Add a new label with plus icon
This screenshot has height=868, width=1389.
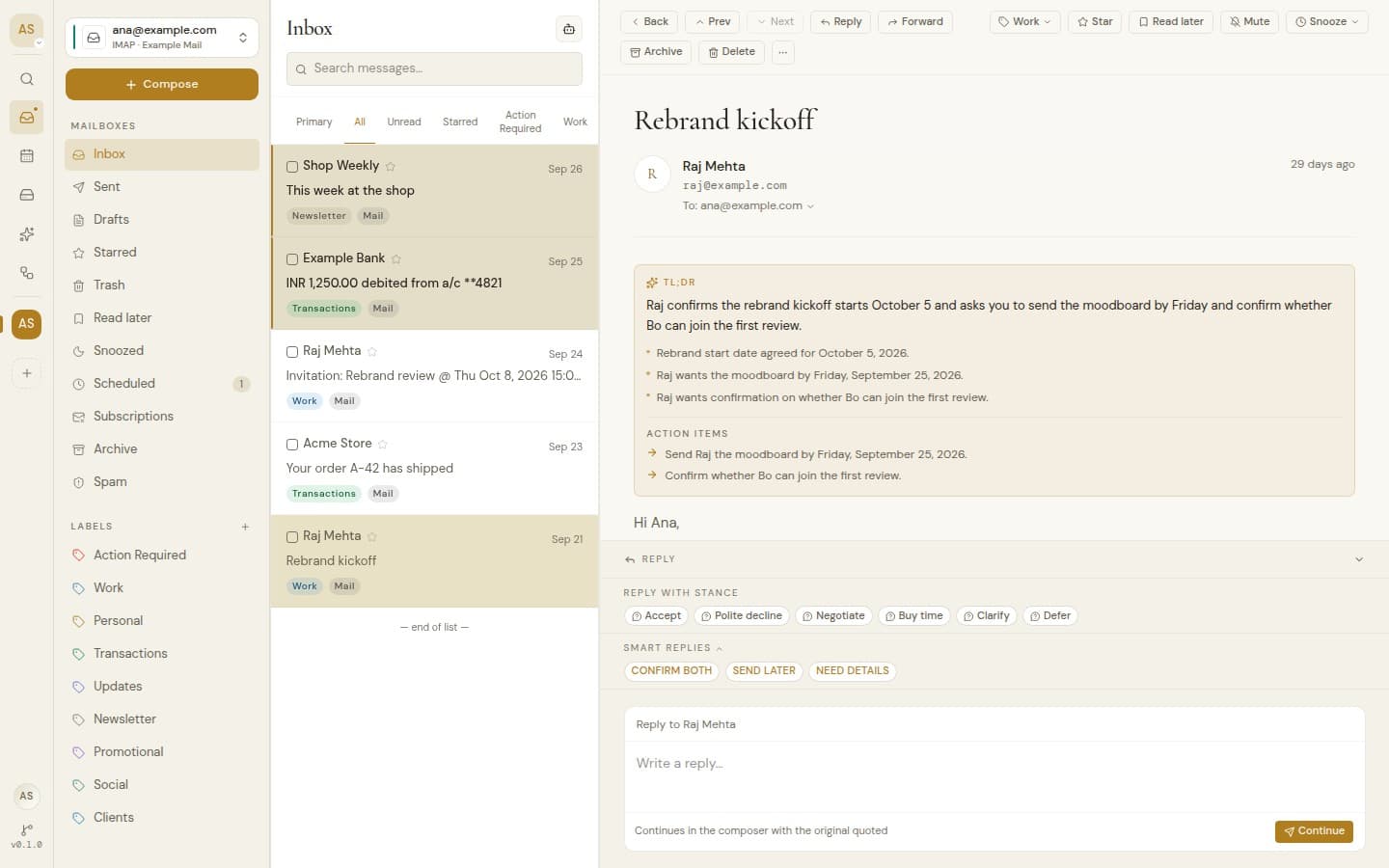click(x=245, y=527)
